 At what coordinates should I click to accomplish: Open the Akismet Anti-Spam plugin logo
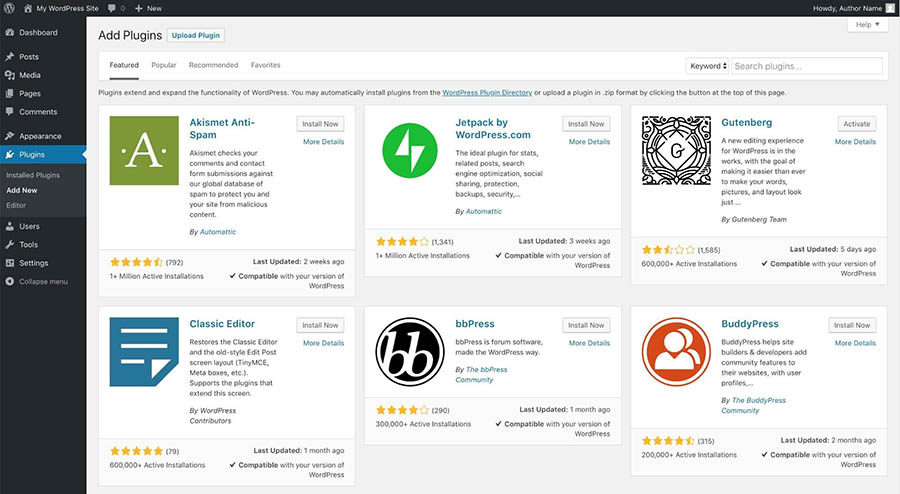(144, 150)
